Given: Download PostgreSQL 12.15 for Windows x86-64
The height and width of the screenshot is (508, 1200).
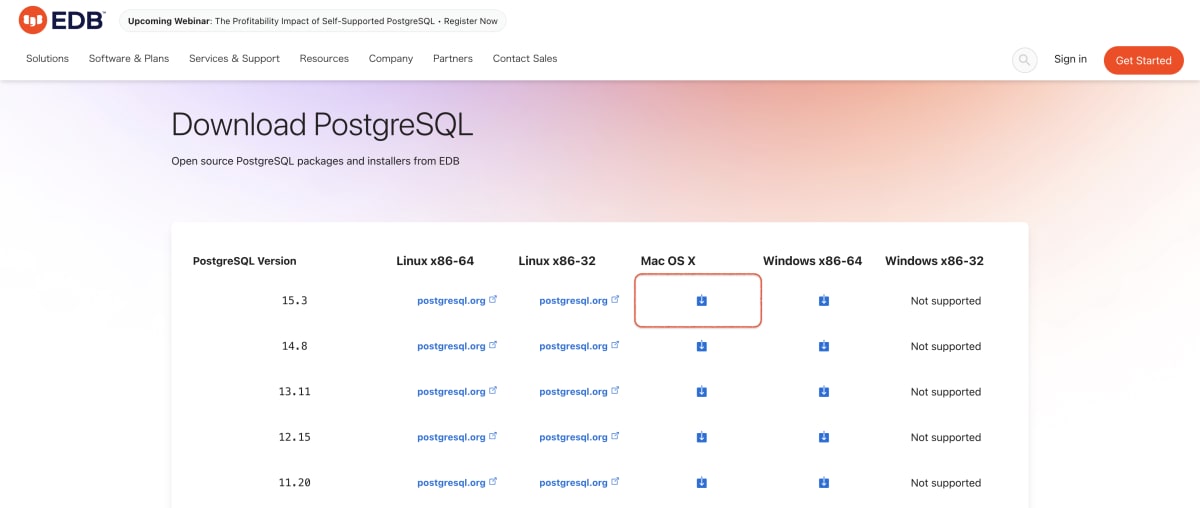Looking at the screenshot, I should (824, 437).
